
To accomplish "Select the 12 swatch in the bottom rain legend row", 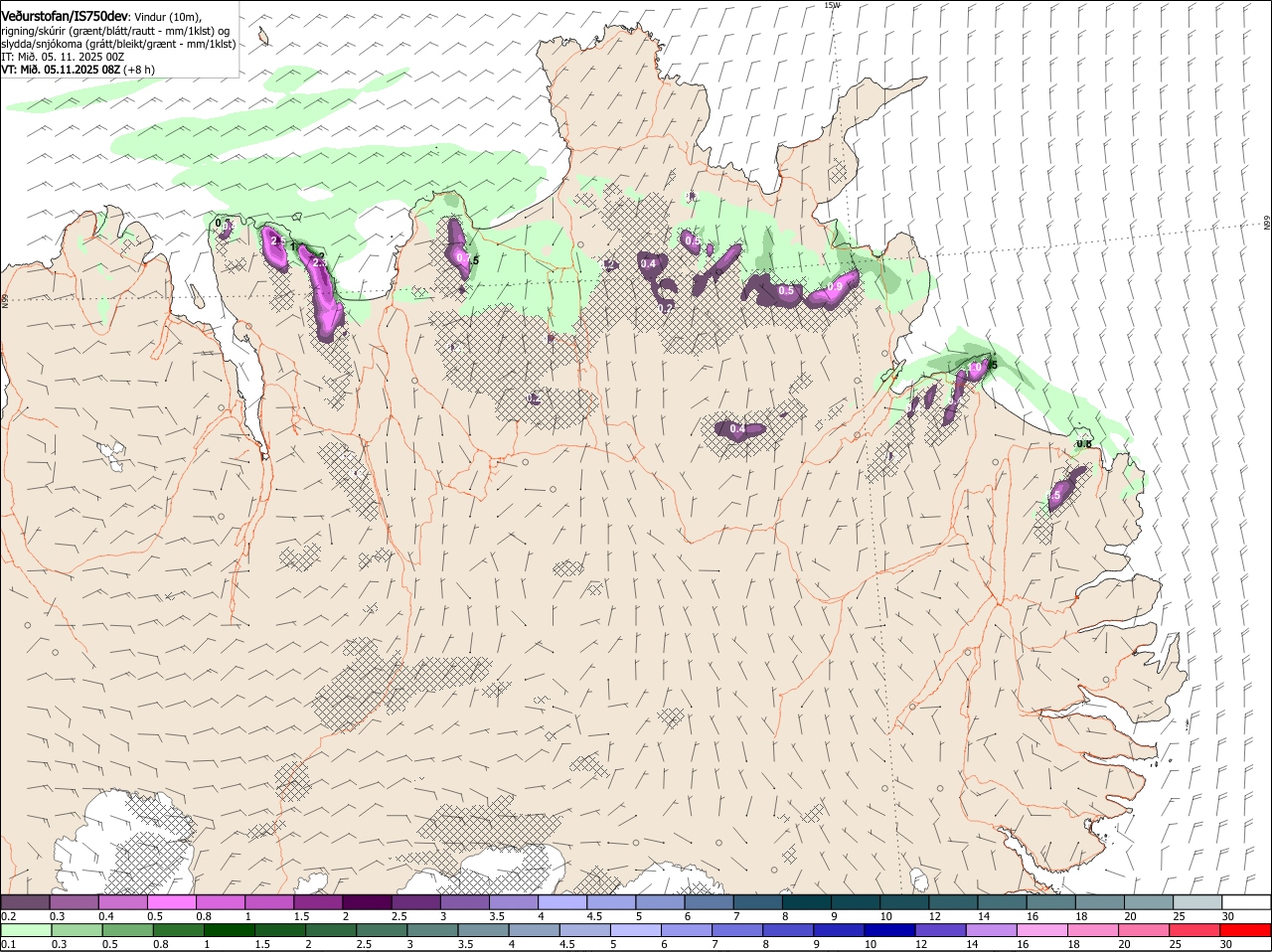I will pyautogui.click(x=941, y=930).
